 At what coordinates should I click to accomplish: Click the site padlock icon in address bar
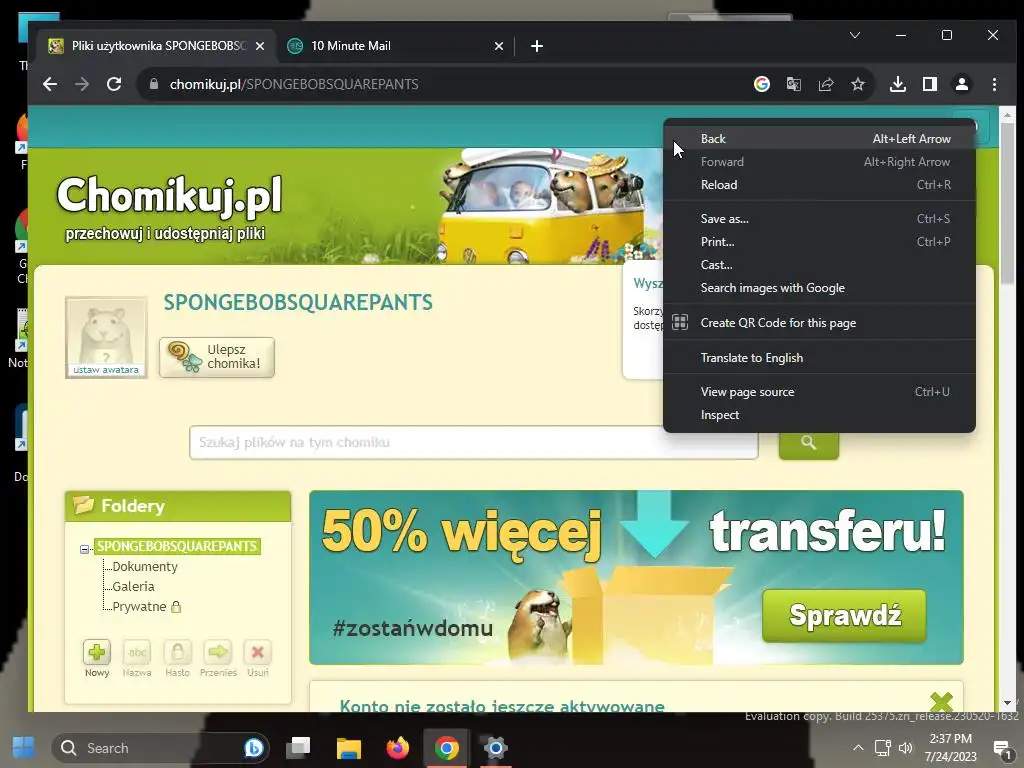click(x=154, y=84)
